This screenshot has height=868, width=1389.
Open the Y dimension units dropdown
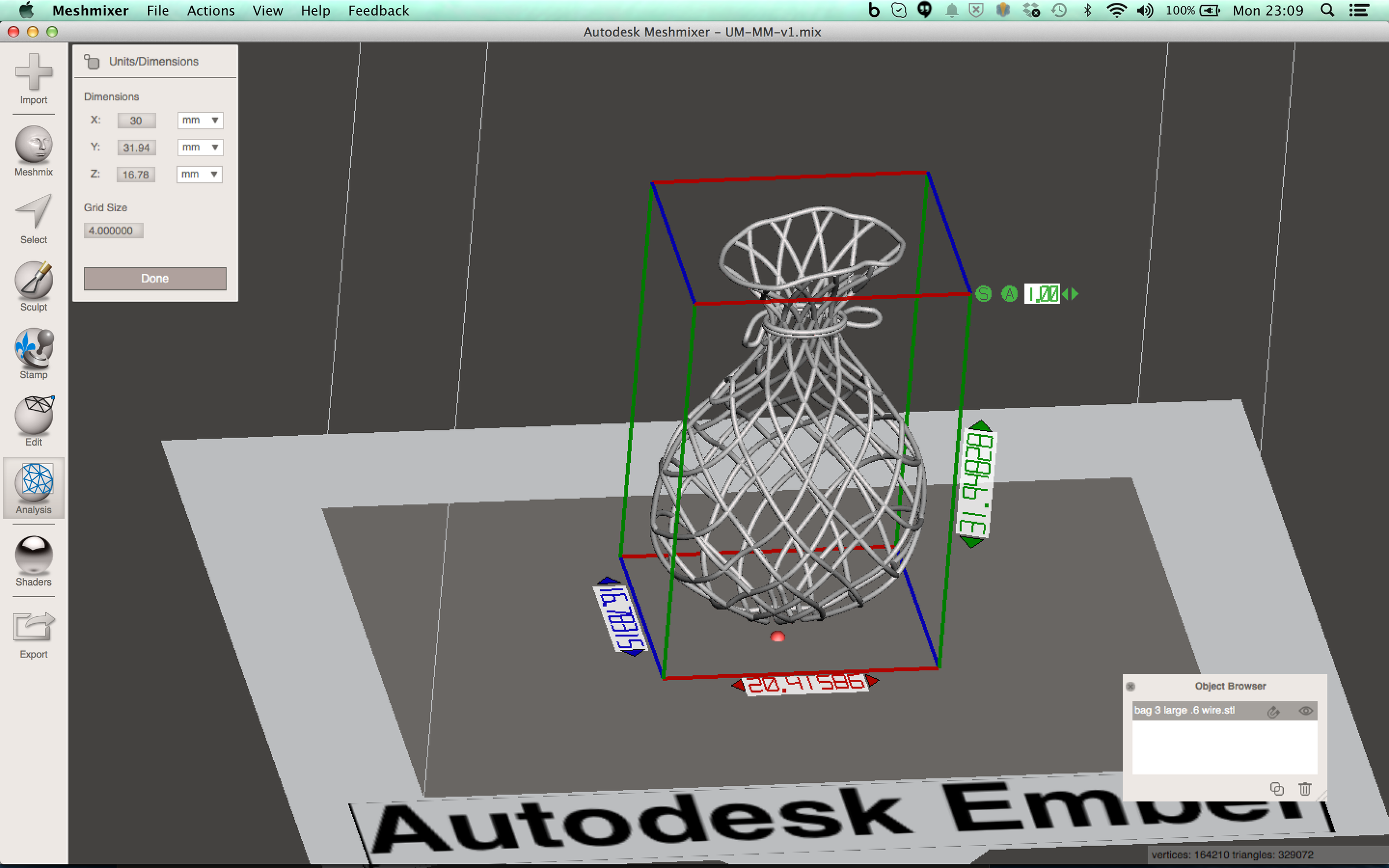(x=199, y=147)
